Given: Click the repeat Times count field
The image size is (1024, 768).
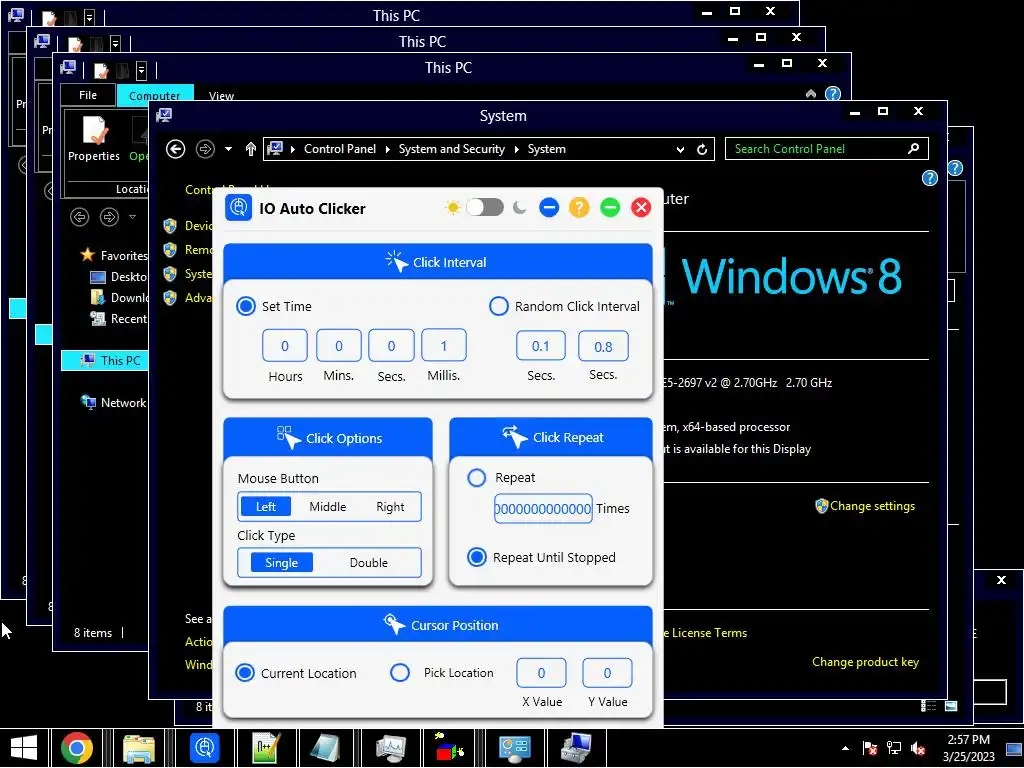Looking at the screenshot, I should 543,509.
